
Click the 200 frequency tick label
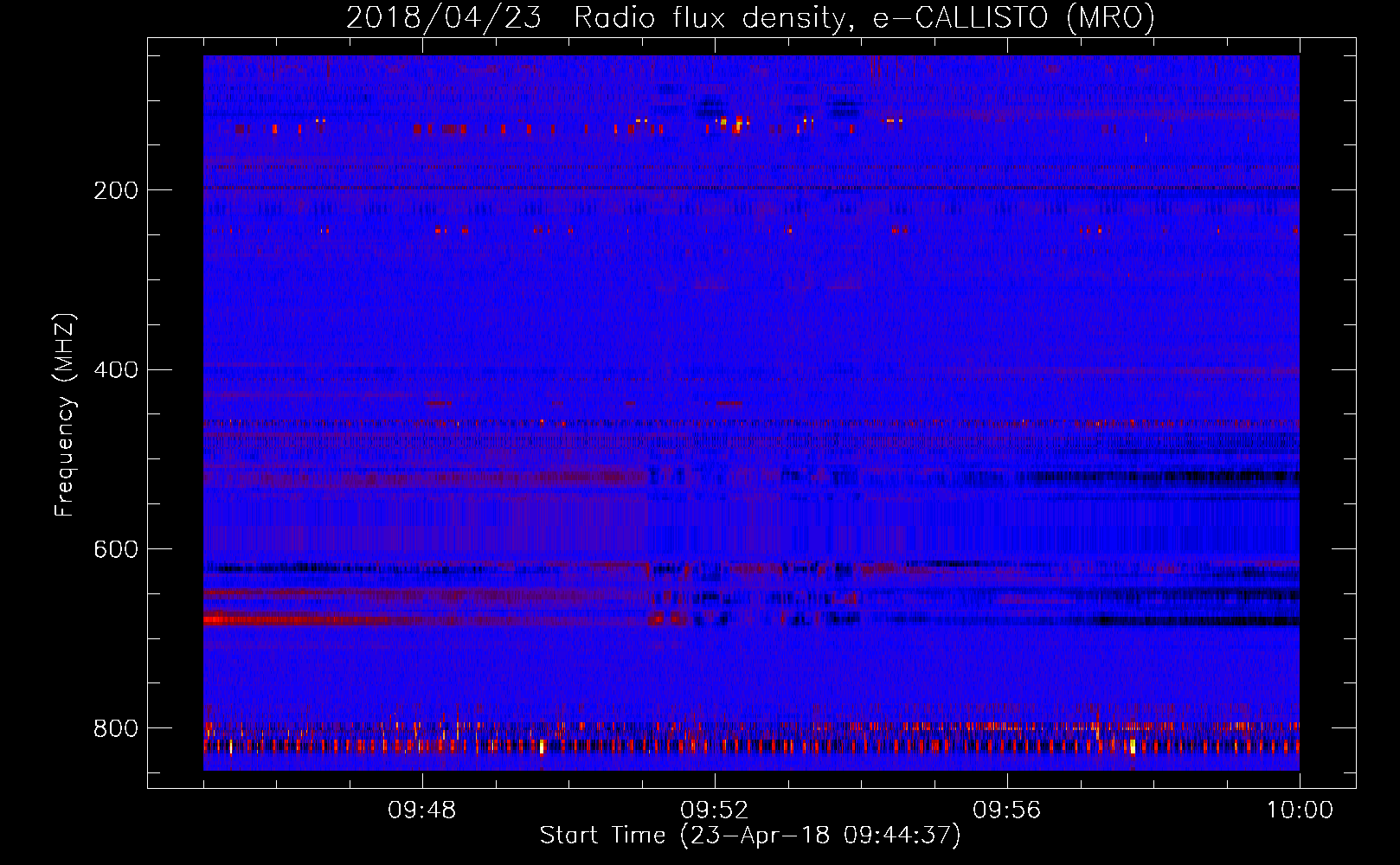[116, 190]
